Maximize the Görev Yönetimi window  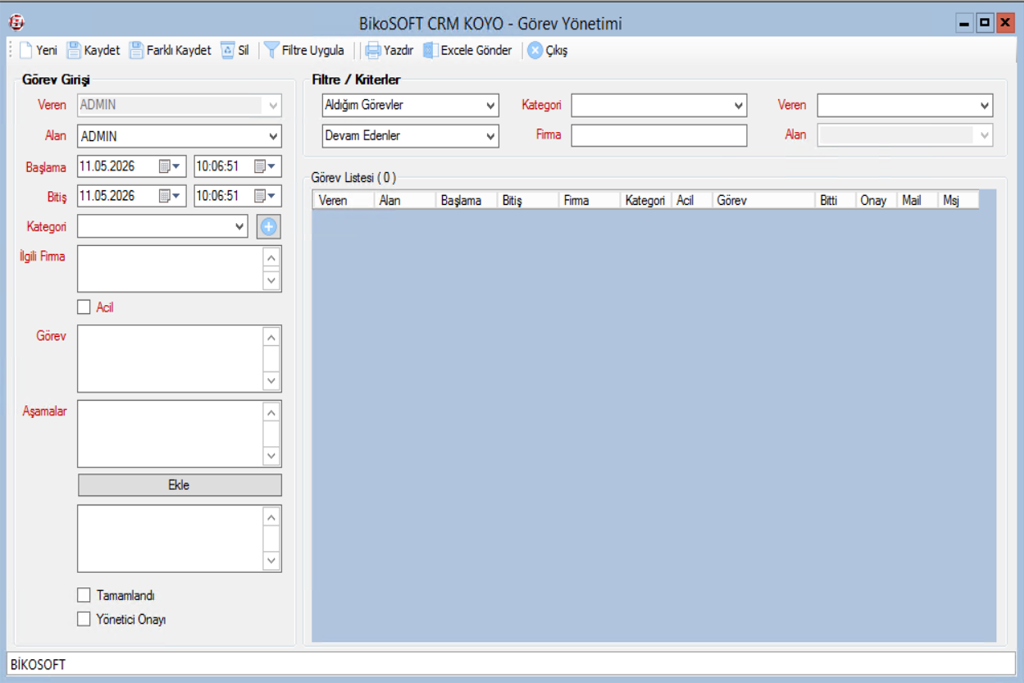(x=984, y=23)
